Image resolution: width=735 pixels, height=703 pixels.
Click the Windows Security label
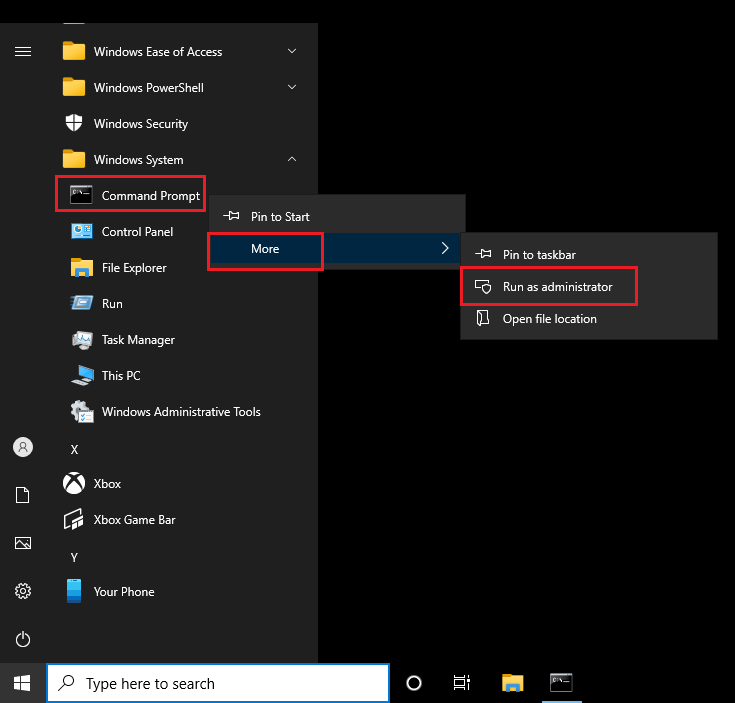[x=141, y=124]
